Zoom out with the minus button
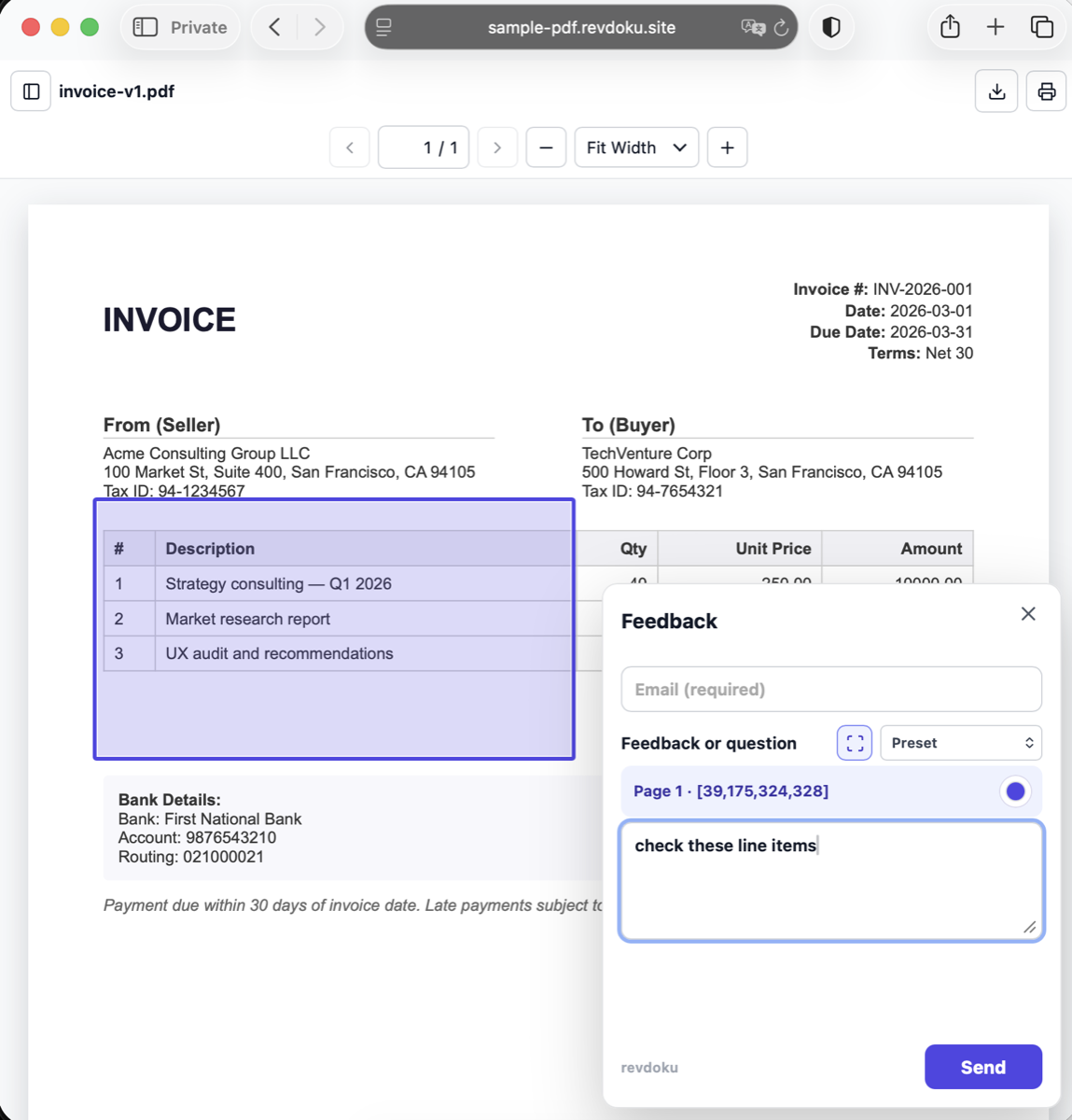This screenshot has height=1120, width=1072. pyautogui.click(x=546, y=147)
